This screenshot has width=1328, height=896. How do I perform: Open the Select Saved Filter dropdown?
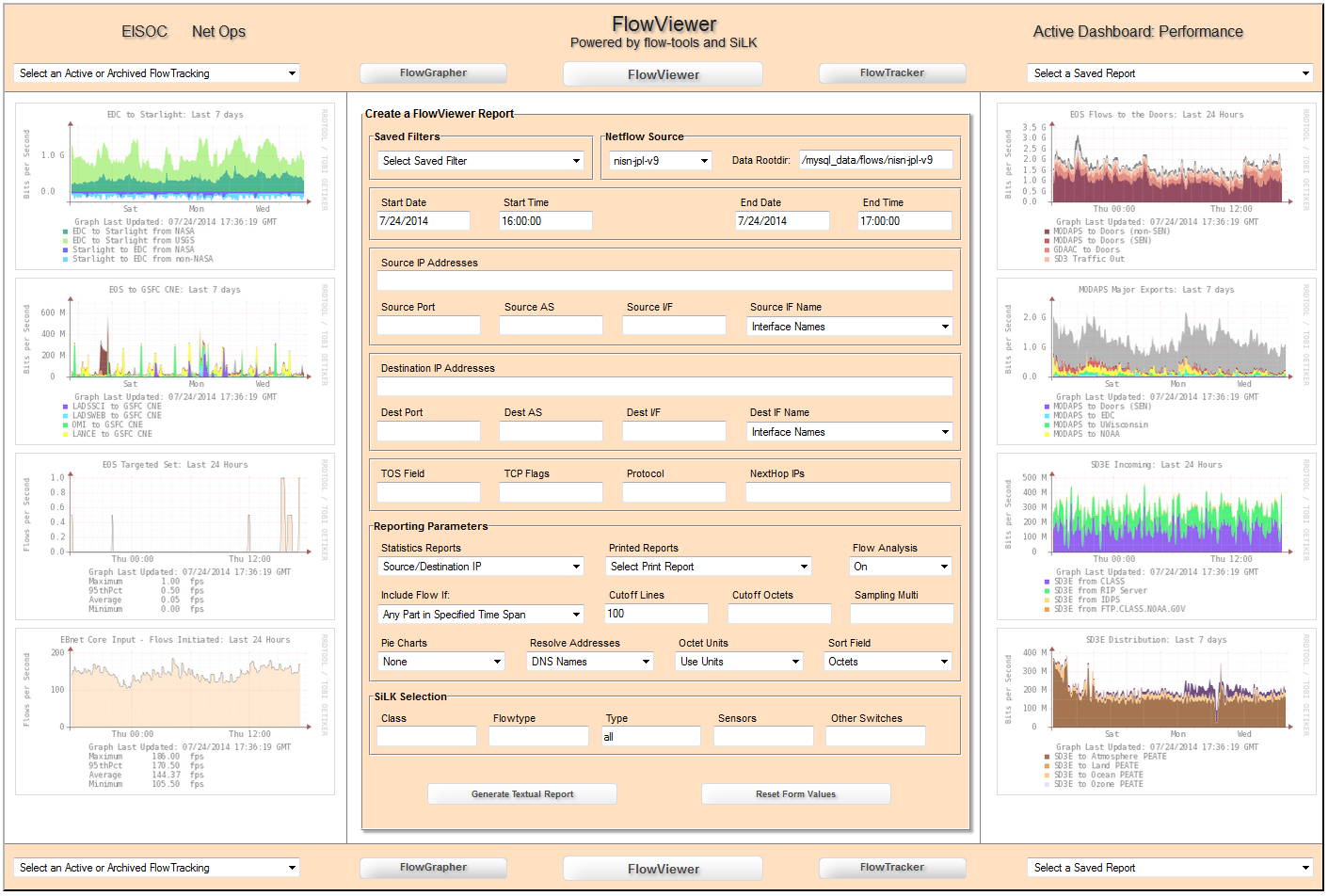(x=480, y=160)
